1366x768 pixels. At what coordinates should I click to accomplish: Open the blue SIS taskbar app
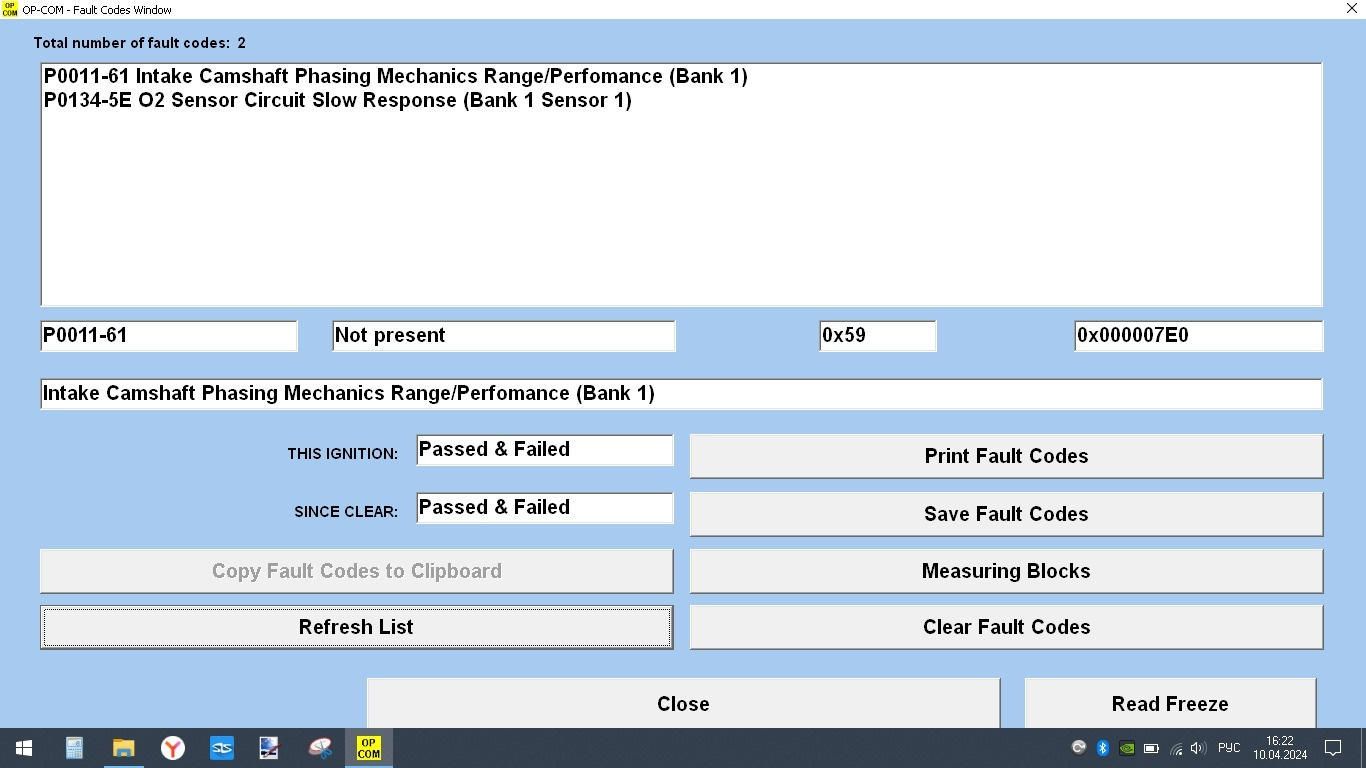221,748
